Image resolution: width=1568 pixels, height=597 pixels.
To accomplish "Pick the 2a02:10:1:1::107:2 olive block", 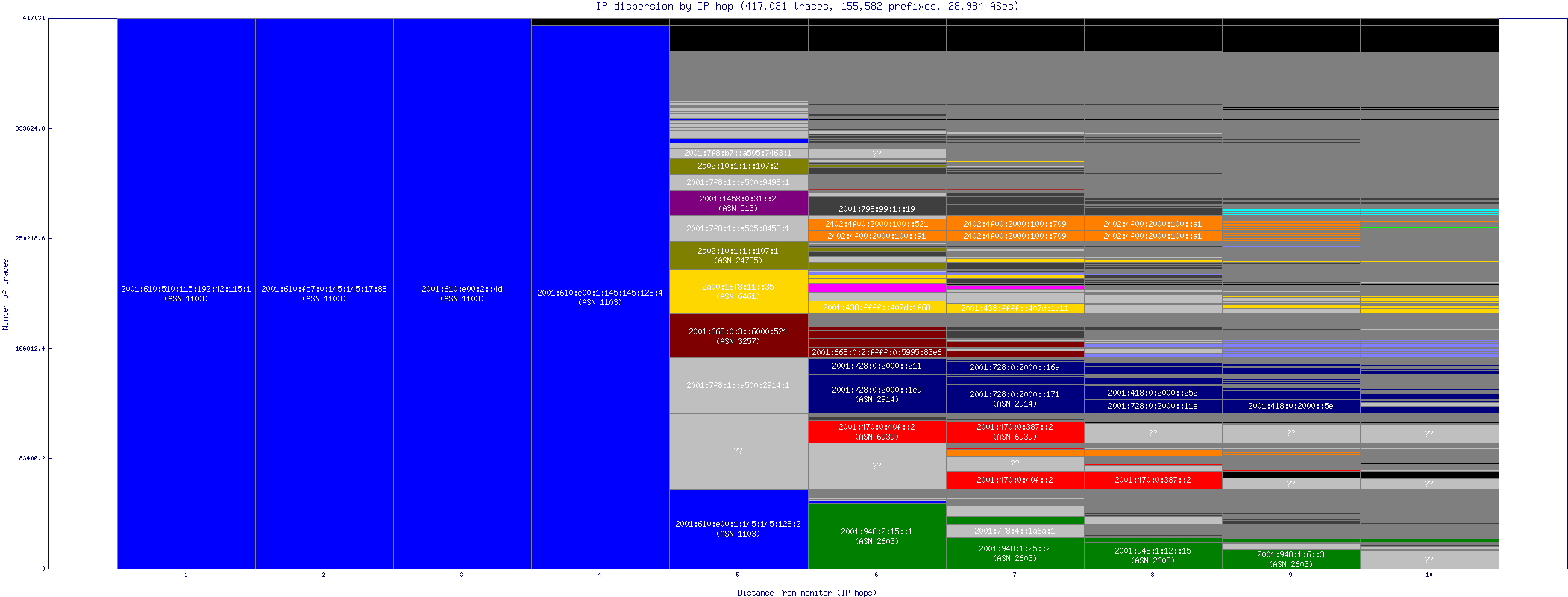I will (738, 166).
